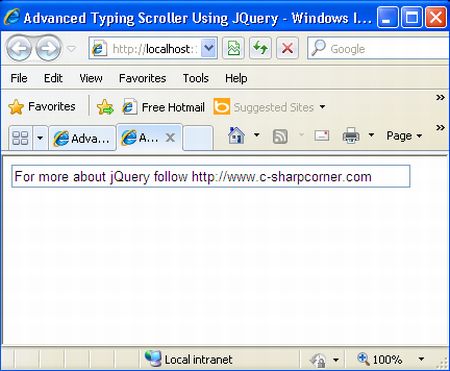Image resolution: width=450 pixels, height=371 pixels.
Task: Open the Protected Mode security status icon
Action: (317, 360)
